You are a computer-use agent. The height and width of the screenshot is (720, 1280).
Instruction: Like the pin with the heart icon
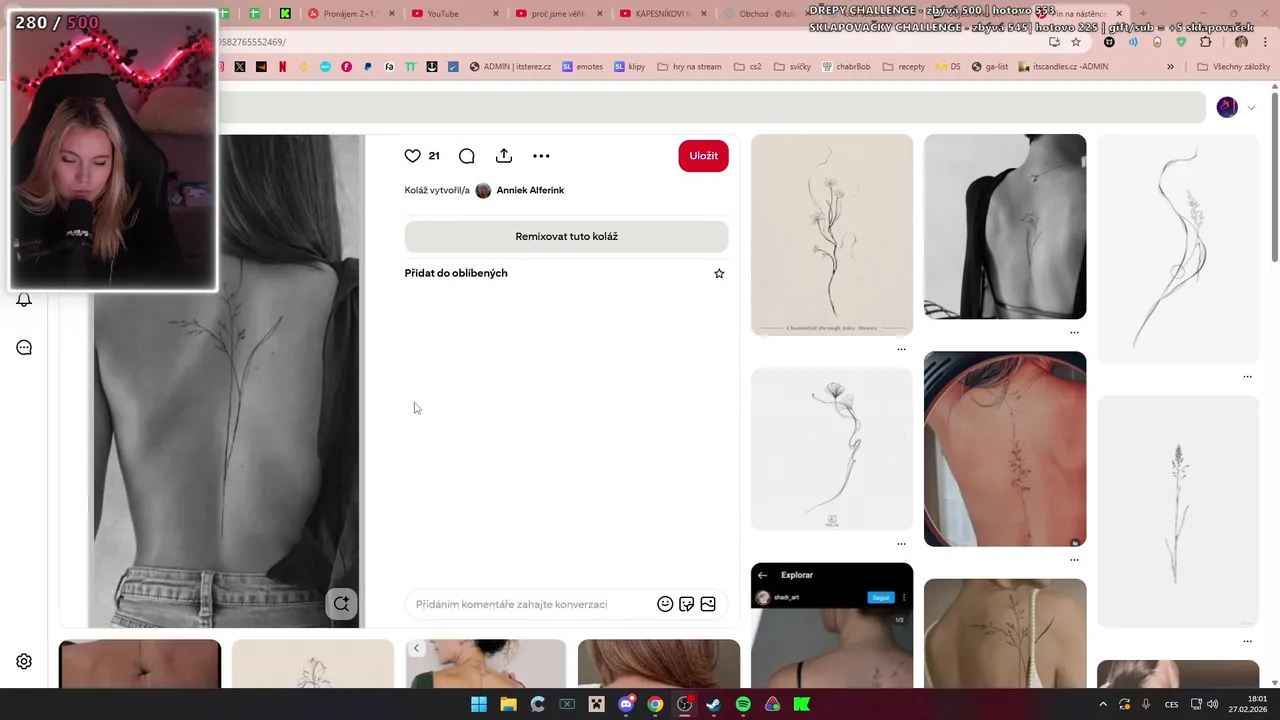click(x=412, y=156)
